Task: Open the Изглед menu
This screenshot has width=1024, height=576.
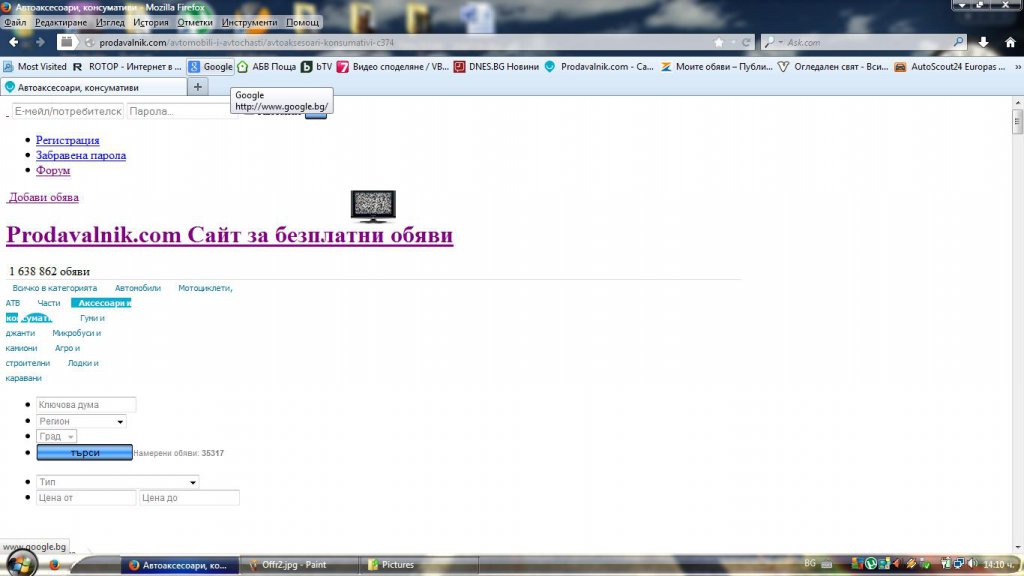Action: (x=110, y=22)
